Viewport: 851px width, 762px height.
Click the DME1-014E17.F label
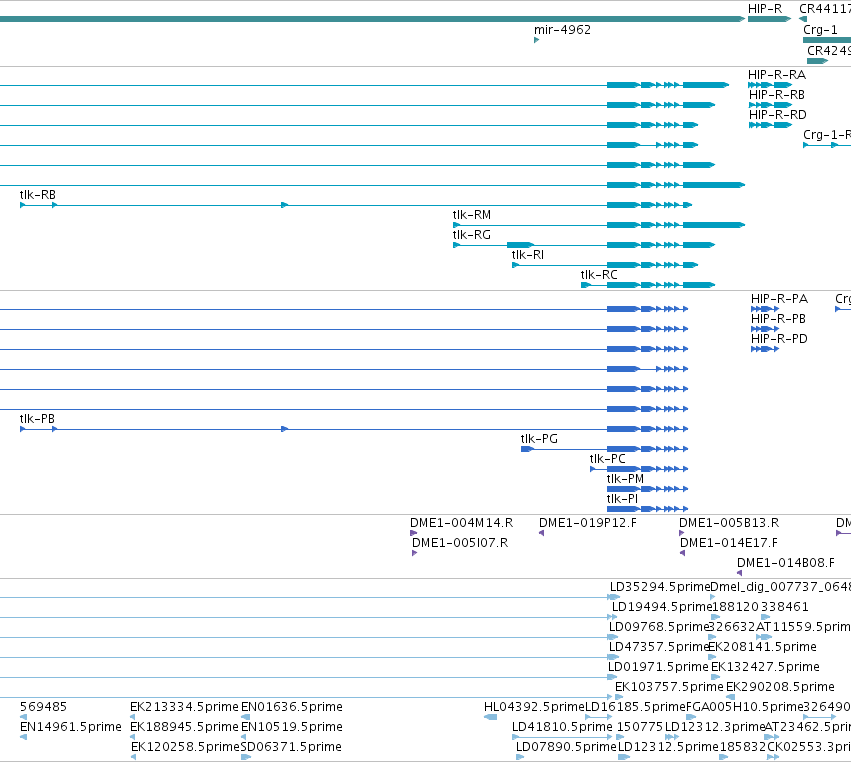pyautogui.click(x=729, y=543)
